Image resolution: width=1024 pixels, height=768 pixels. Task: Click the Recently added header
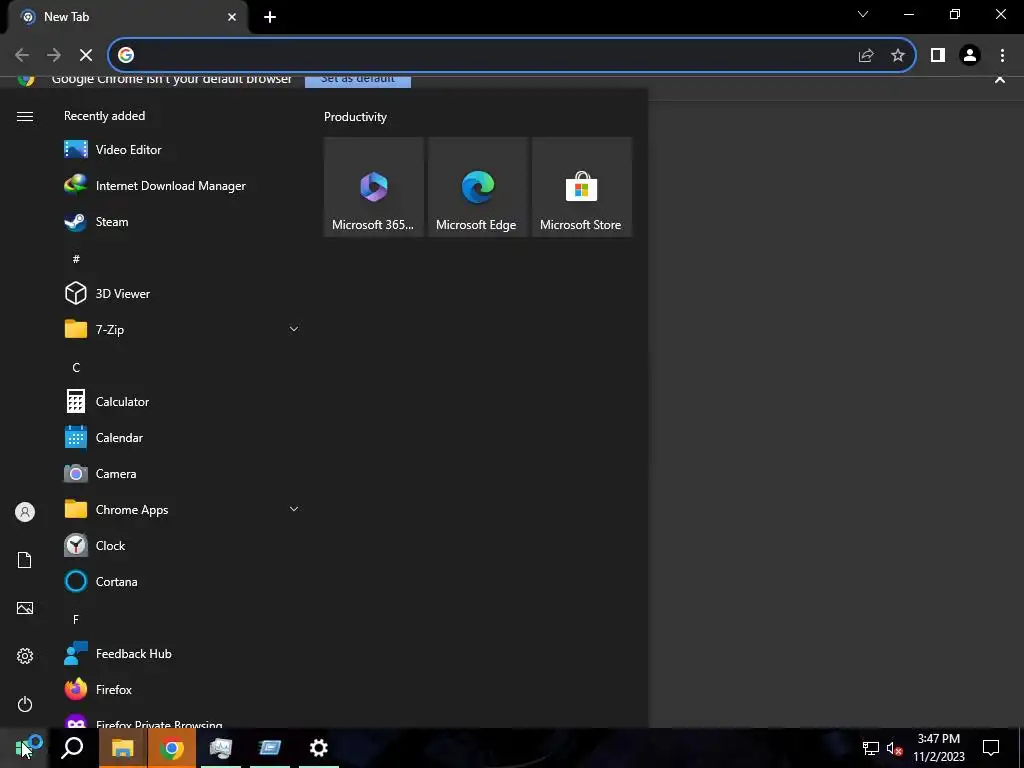coord(104,116)
